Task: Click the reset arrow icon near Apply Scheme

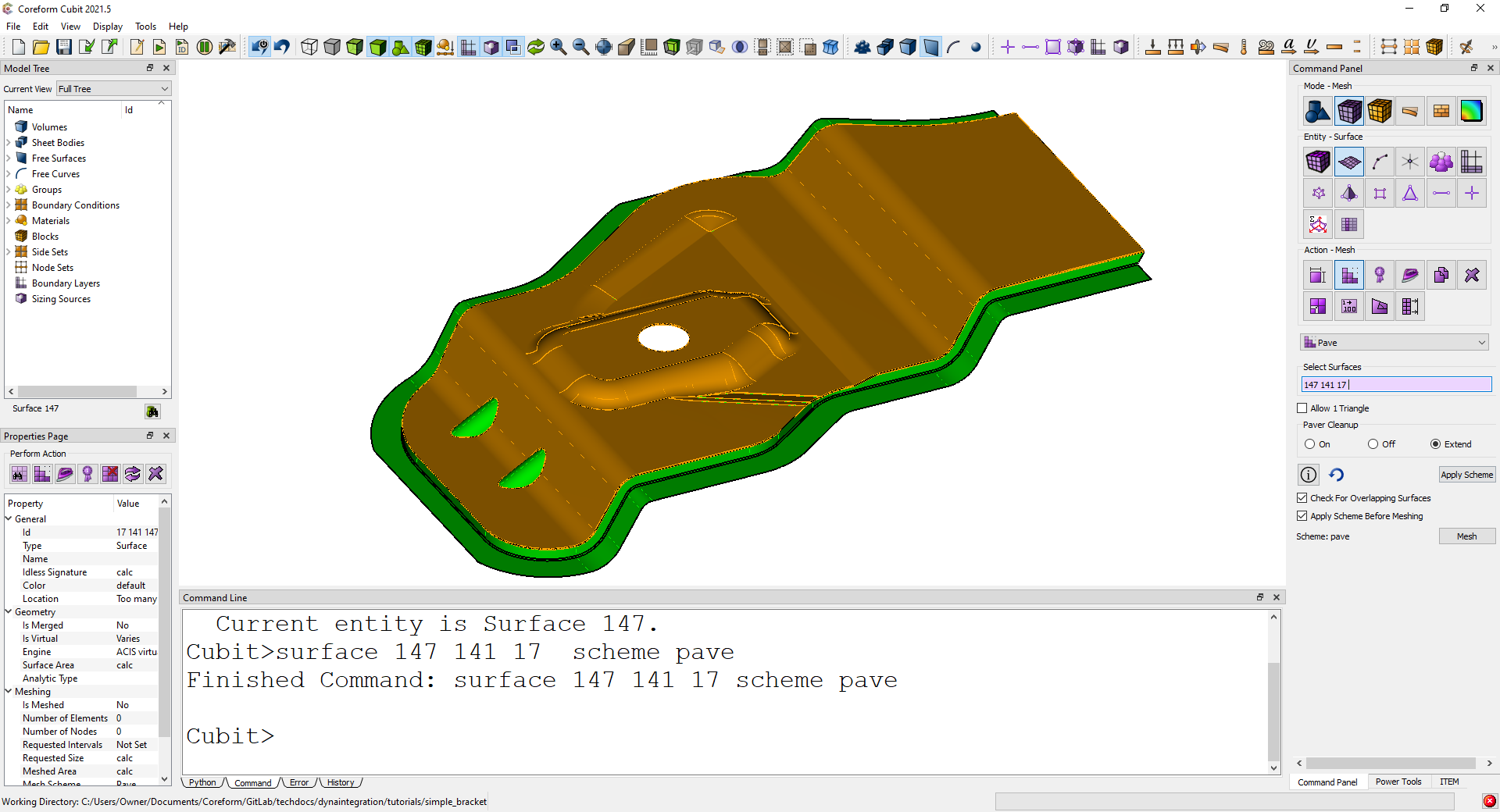Action: 1337,475
